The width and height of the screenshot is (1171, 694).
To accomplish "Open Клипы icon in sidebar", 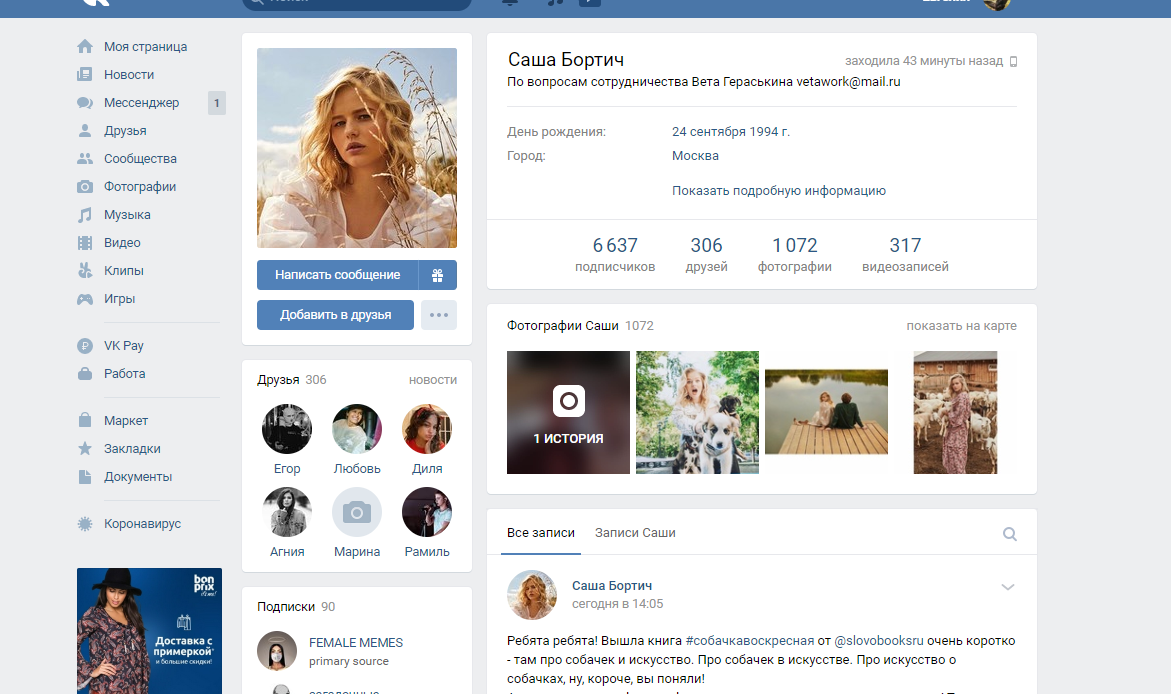I will click(85, 270).
